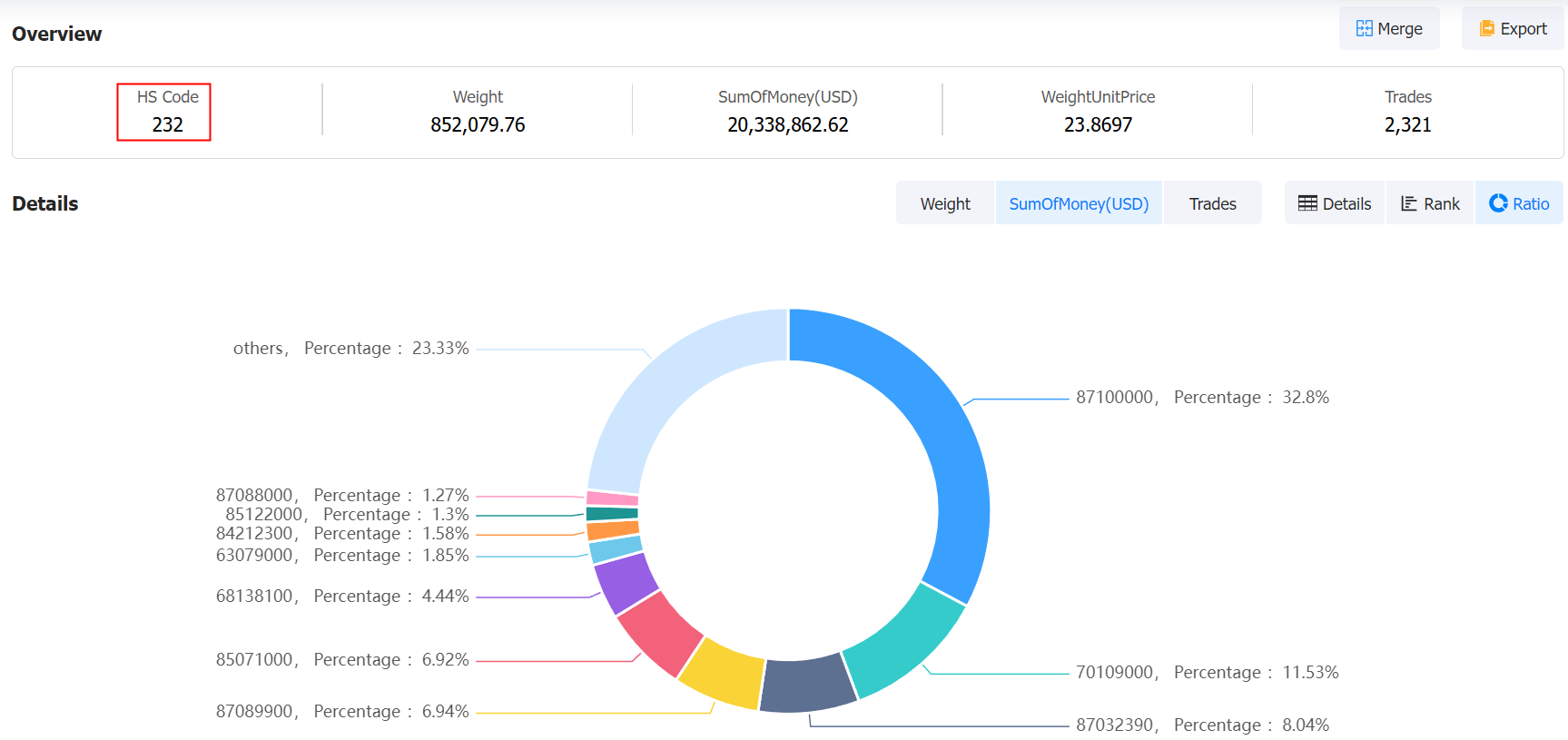This screenshot has height=740, width=1568.
Task: Click the '84212300, Percentage : 1.58%' label
Action: (x=342, y=533)
